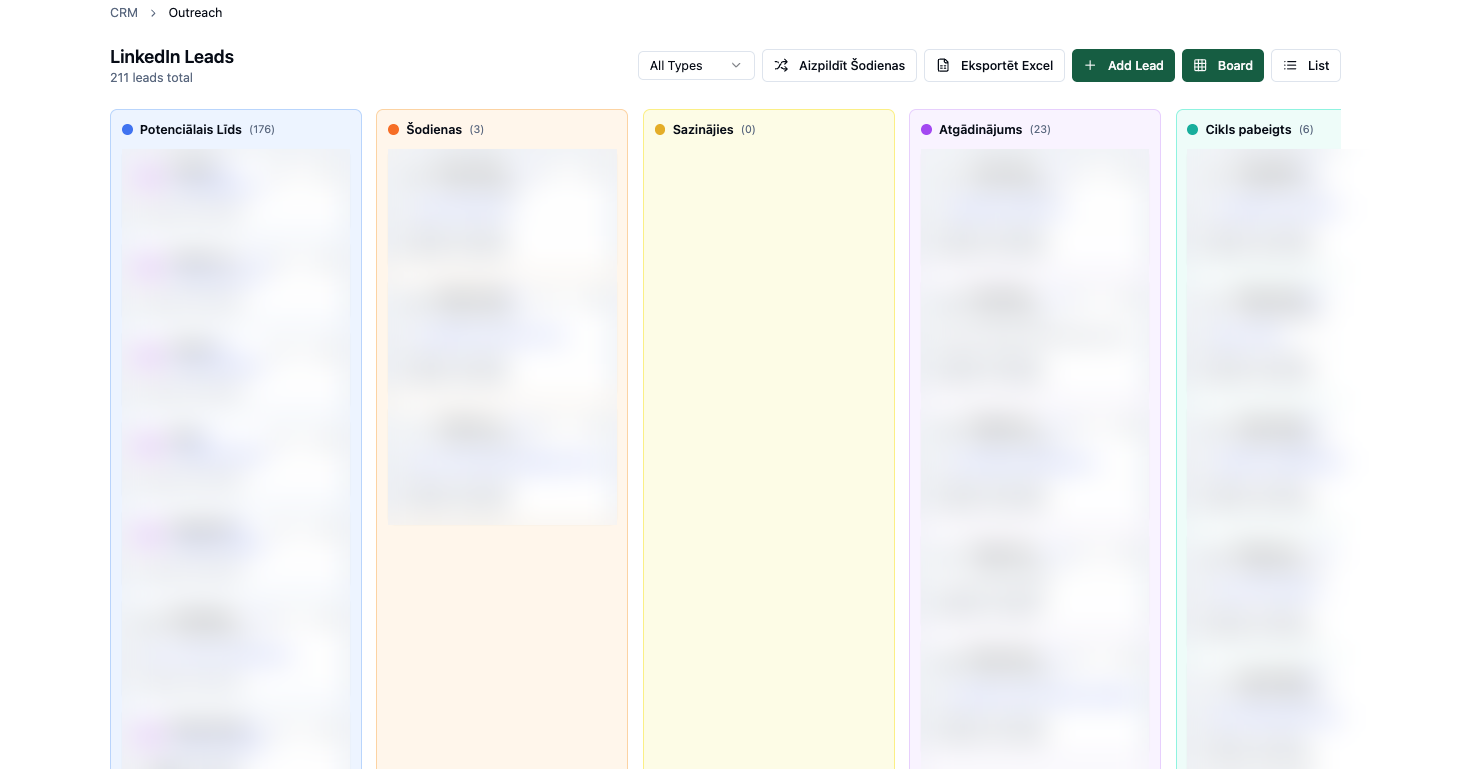
Task: Click the Outreach breadcrumb
Action: (196, 13)
